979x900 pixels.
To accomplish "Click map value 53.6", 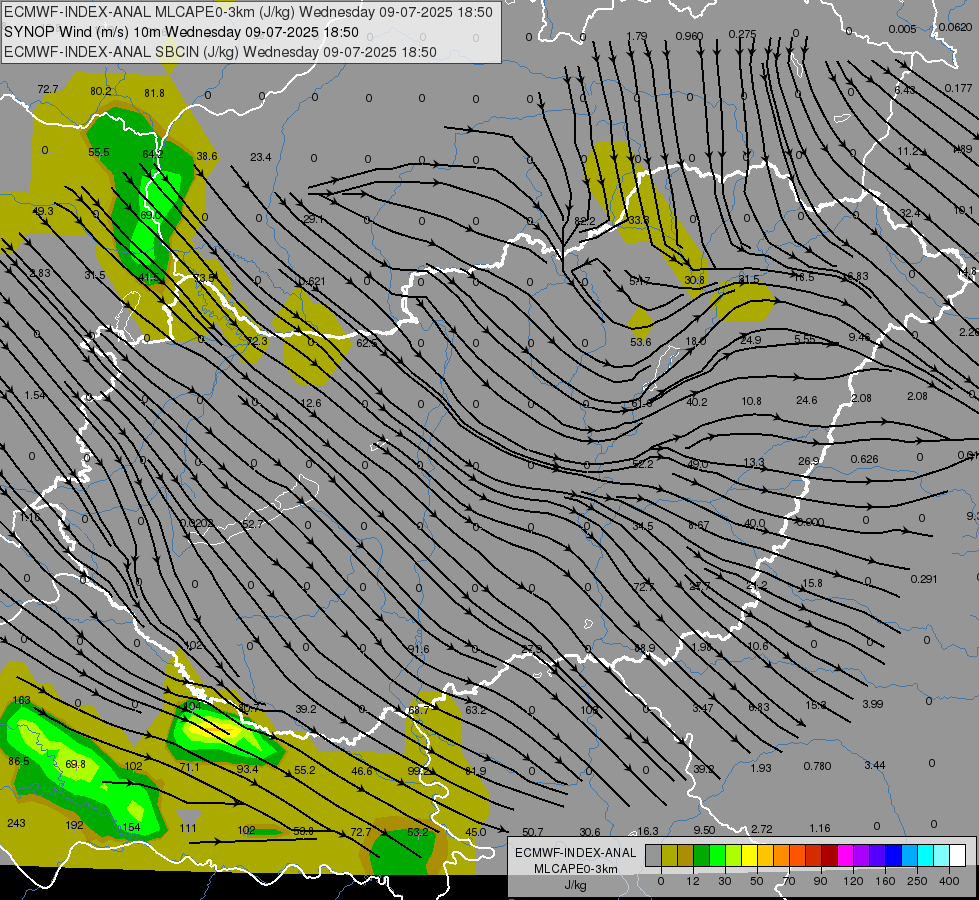I will 641,342.
